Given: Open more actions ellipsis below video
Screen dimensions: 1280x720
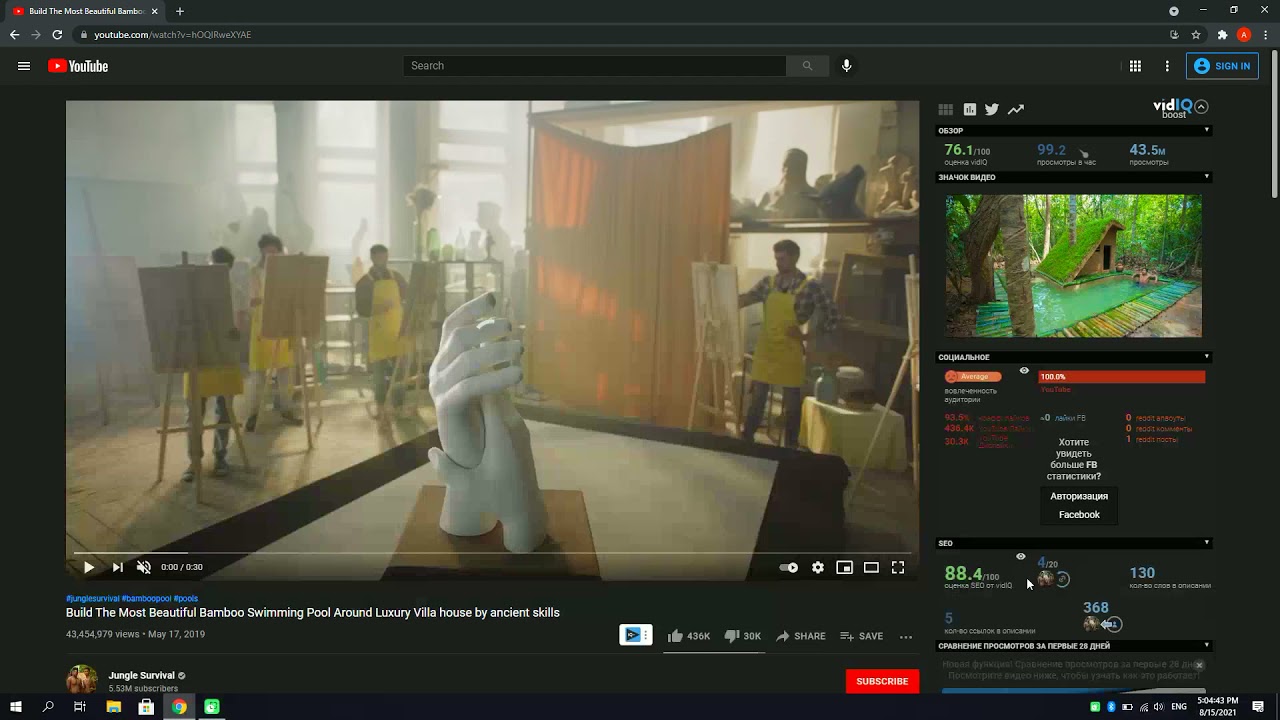Looking at the screenshot, I should 906,636.
